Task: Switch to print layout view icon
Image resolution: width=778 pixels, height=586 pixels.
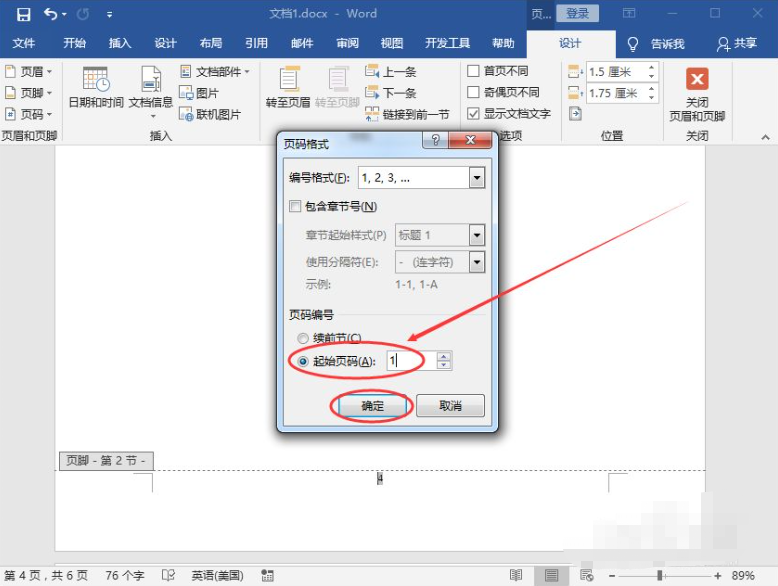Action: click(x=551, y=576)
